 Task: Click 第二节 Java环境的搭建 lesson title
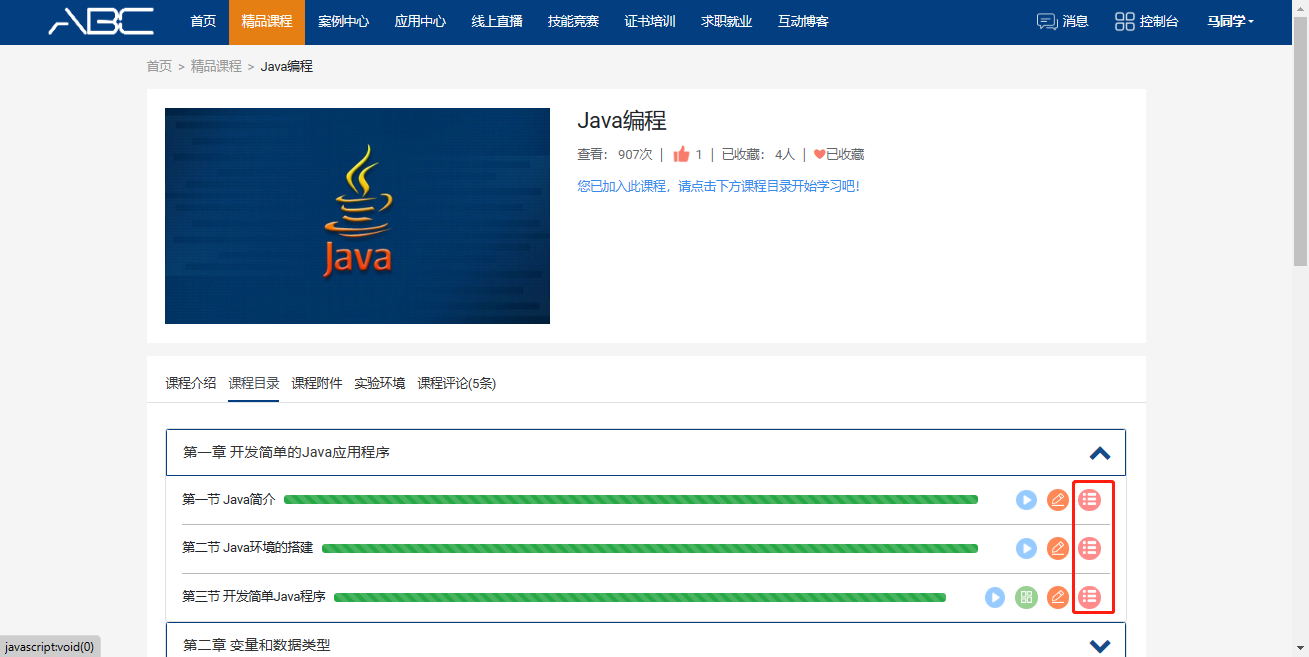247,548
